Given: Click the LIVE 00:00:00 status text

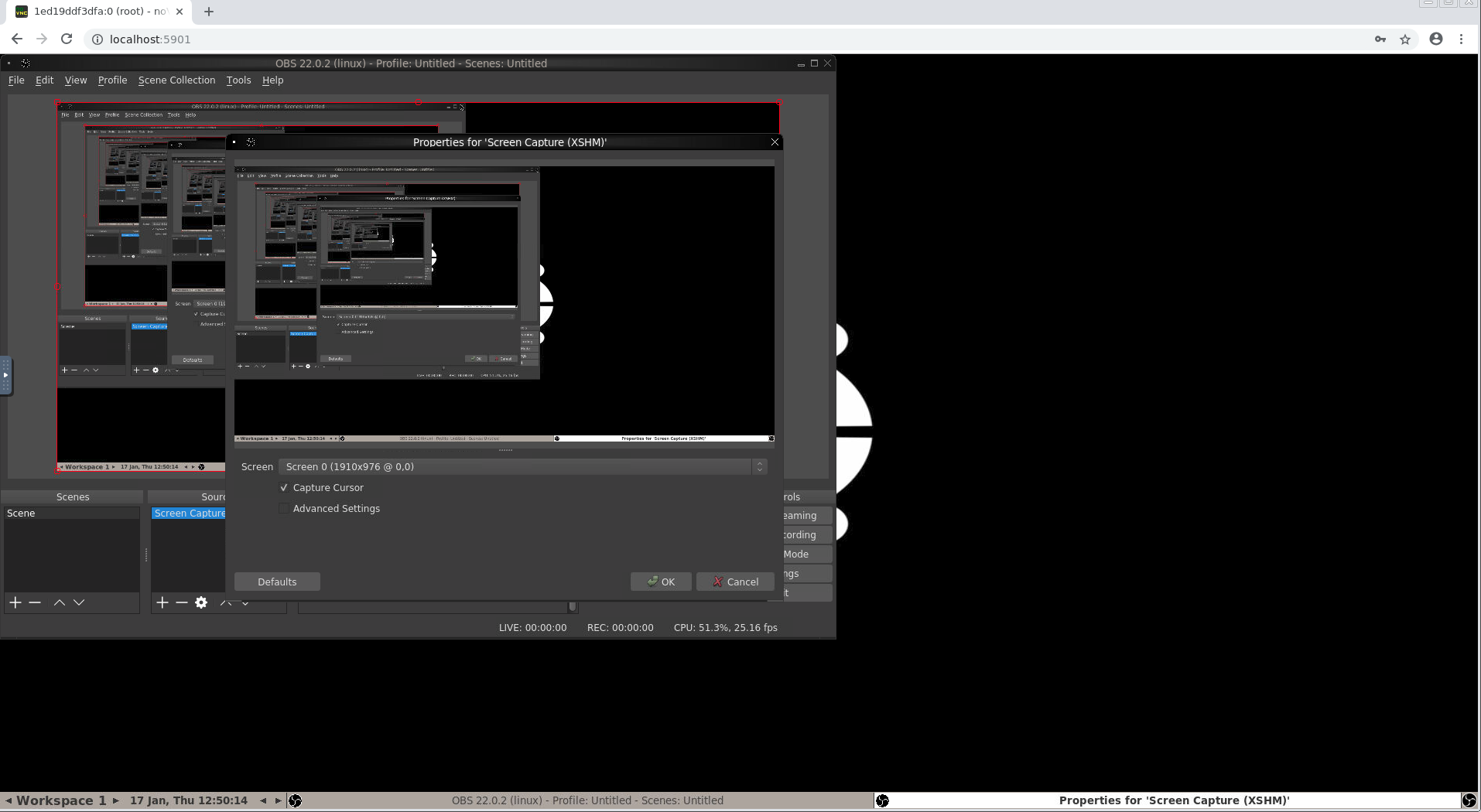Looking at the screenshot, I should pos(532,628).
